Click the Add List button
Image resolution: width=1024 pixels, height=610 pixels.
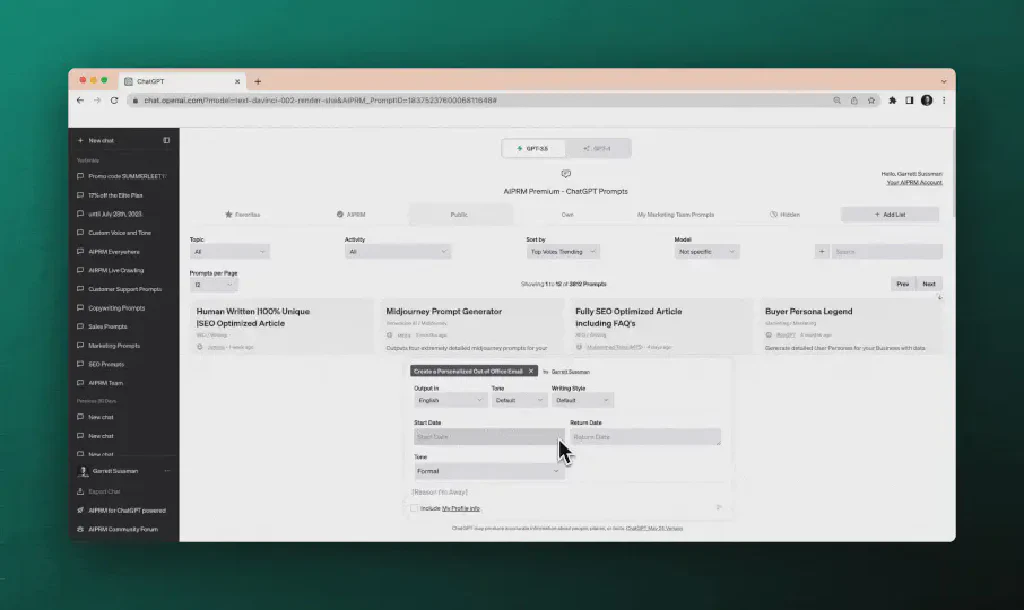coord(889,214)
